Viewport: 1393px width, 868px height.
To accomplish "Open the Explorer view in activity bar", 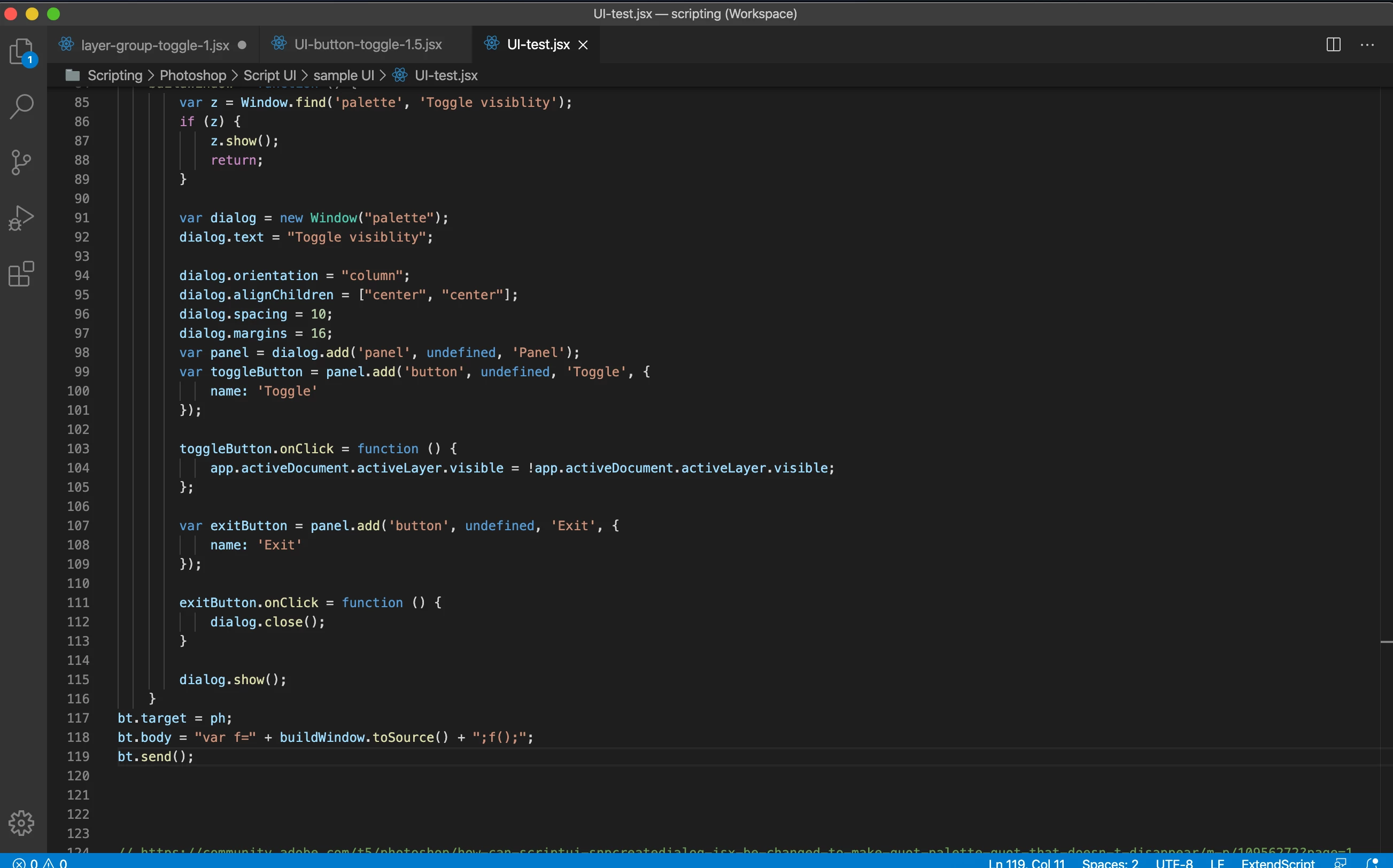I will point(22,52).
